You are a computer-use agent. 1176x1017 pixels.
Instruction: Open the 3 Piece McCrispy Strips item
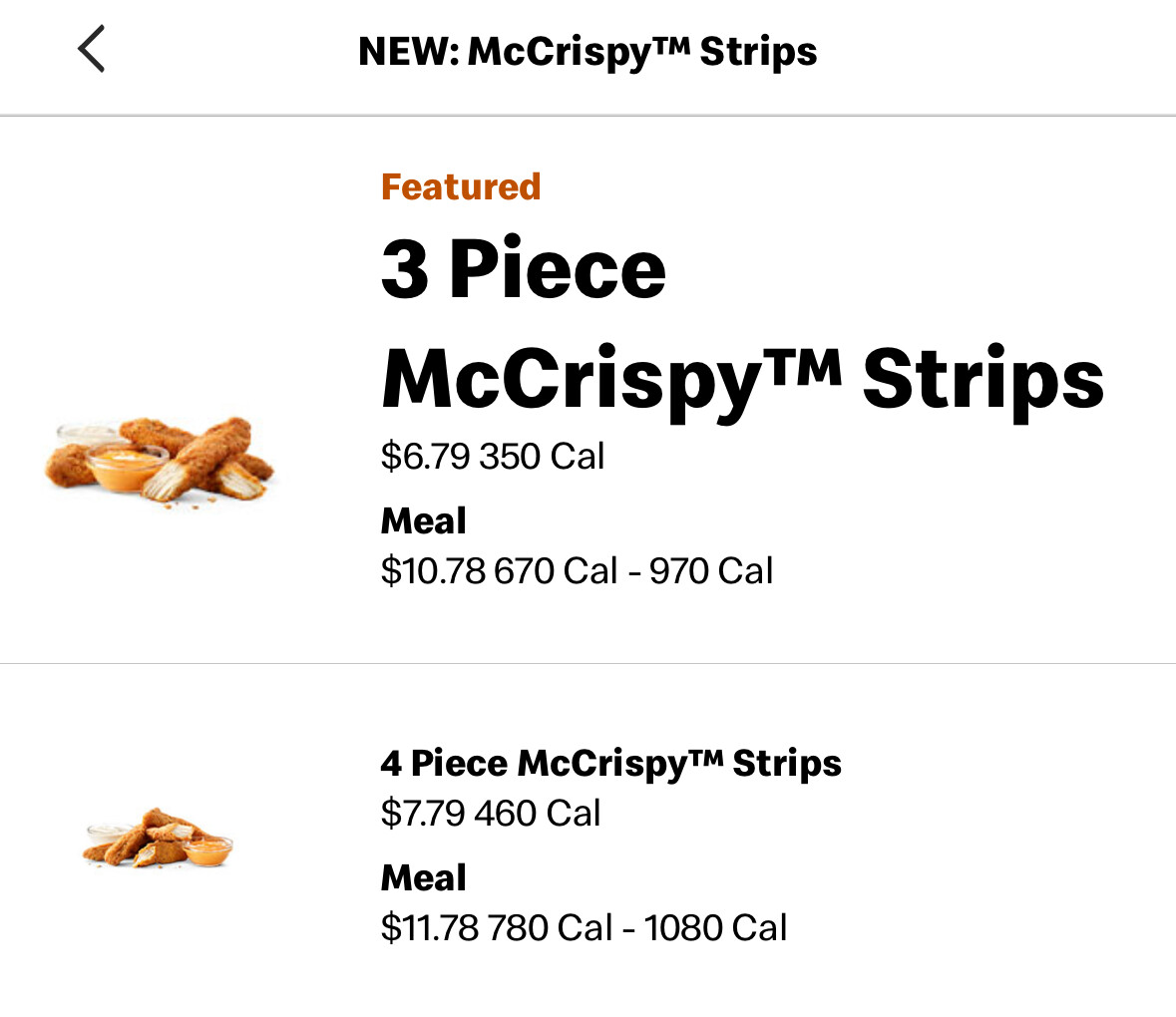(742, 323)
